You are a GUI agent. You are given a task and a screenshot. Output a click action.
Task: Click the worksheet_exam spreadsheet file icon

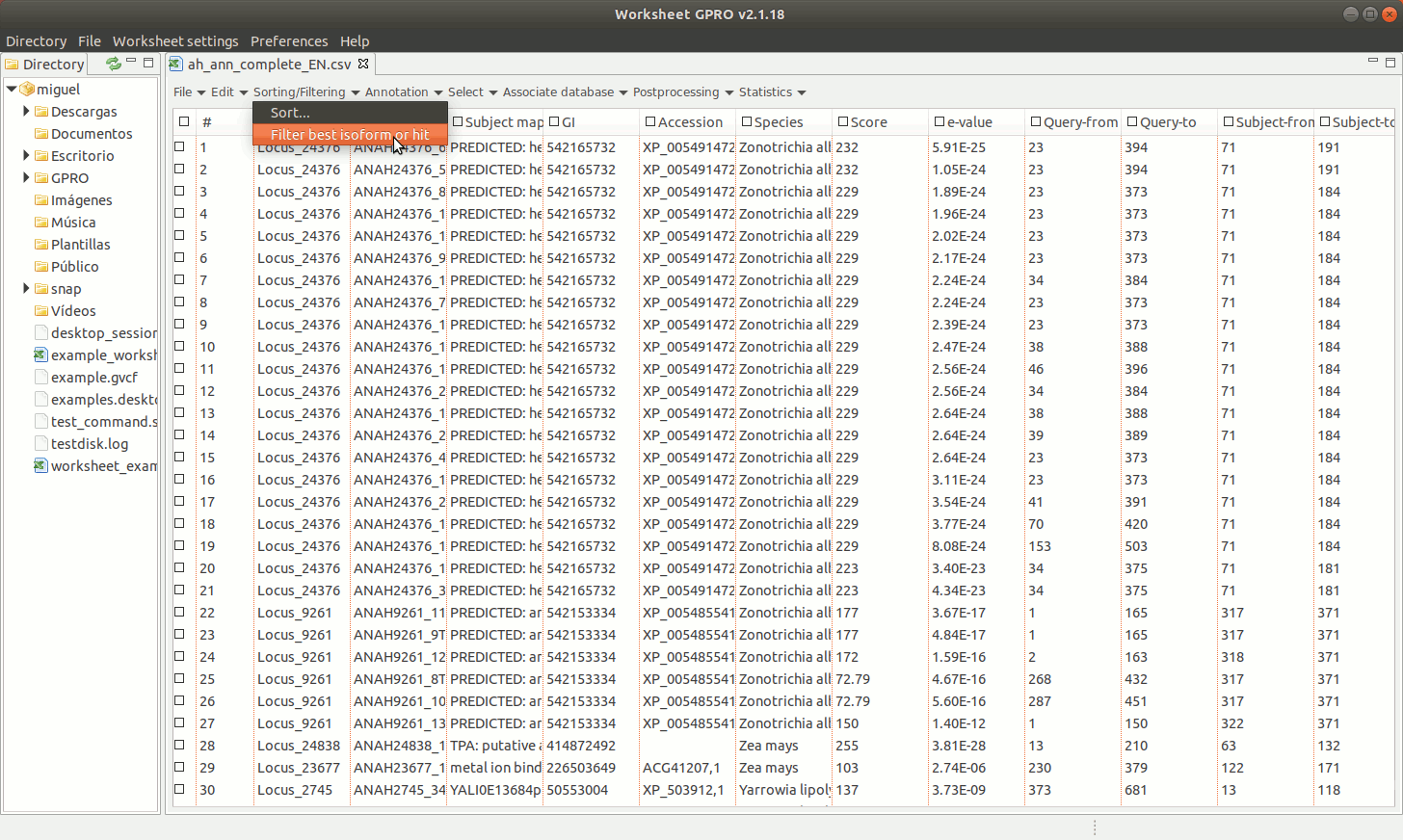[x=40, y=466]
